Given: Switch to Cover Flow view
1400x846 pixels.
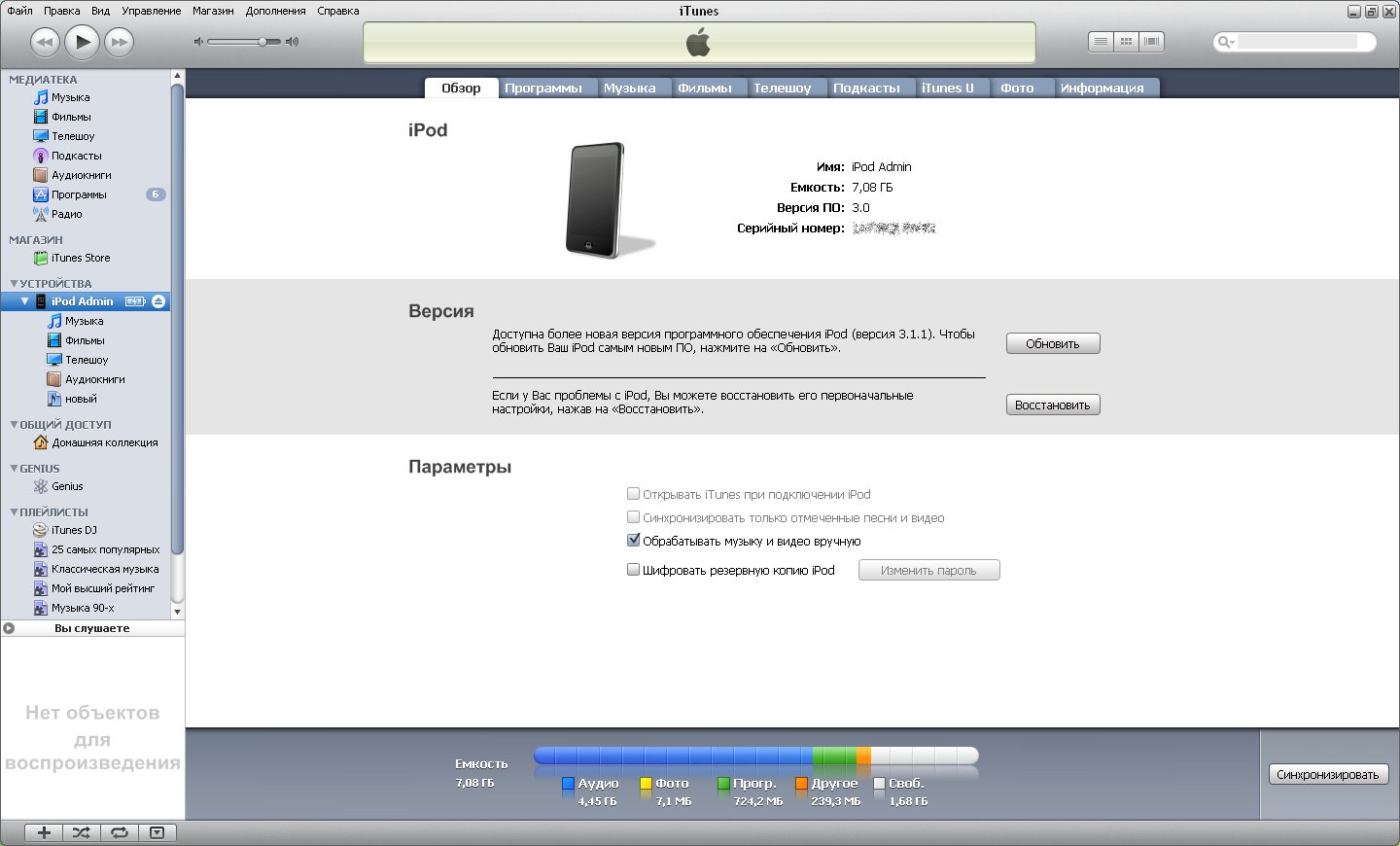Looking at the screenshot, I should pyautogui.click(x=1152, y=42).
